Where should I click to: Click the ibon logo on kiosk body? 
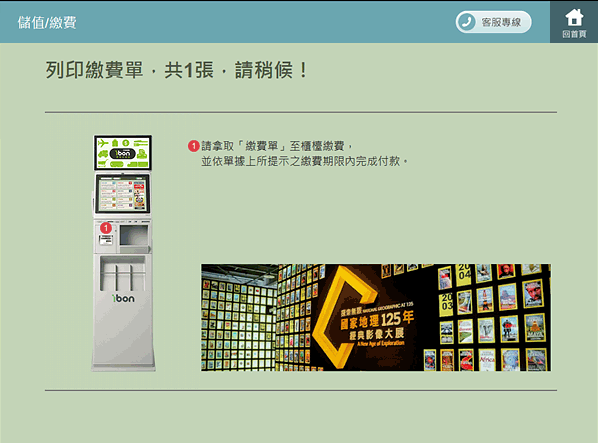tap(123, 298)
